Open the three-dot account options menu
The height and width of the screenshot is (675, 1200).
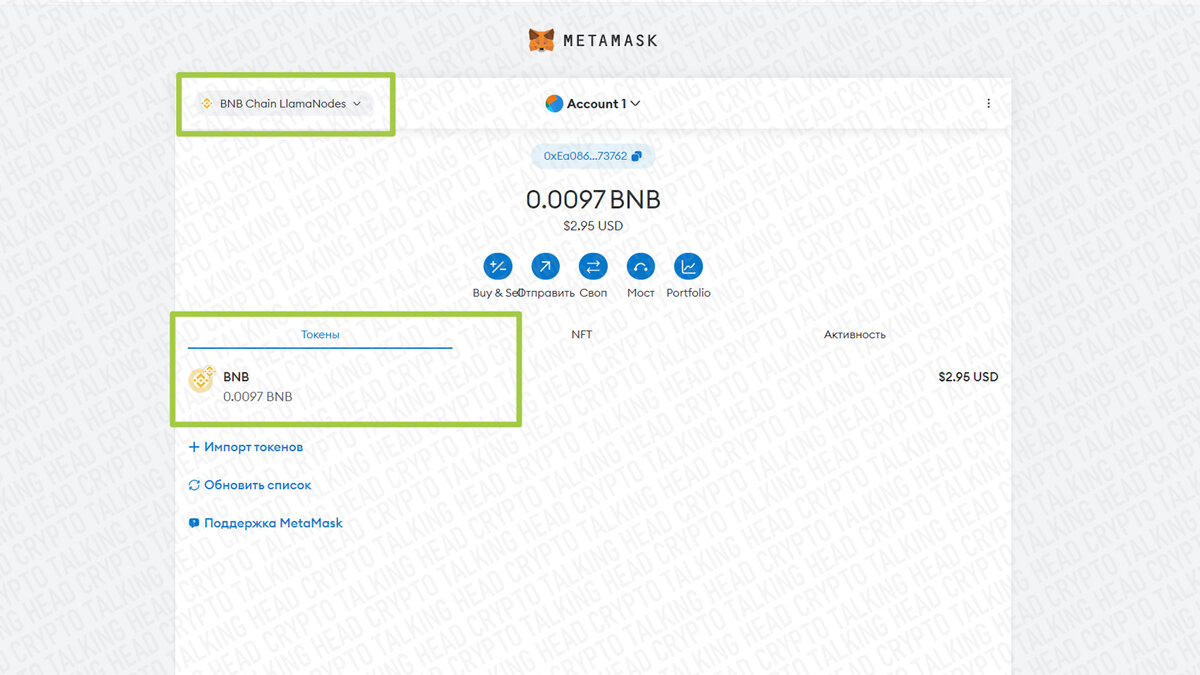[988, 103]
